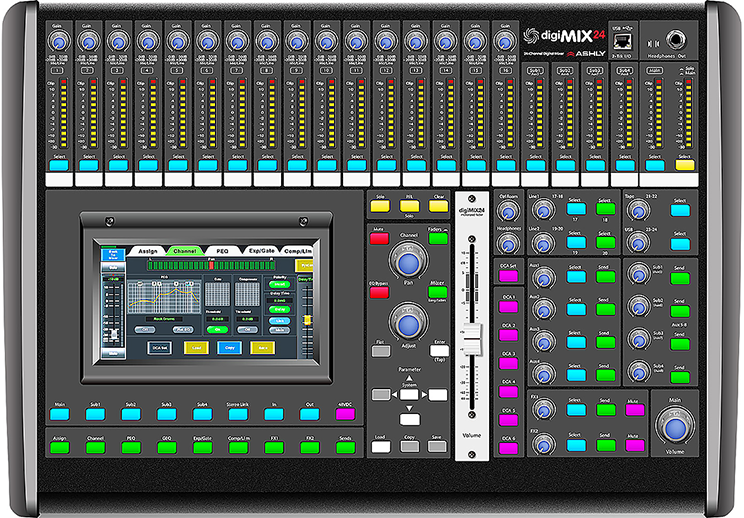This screenshot has height=518, width=744.
Task: Open the Exp/Gate tab on touchscreen
Action: 260,250
